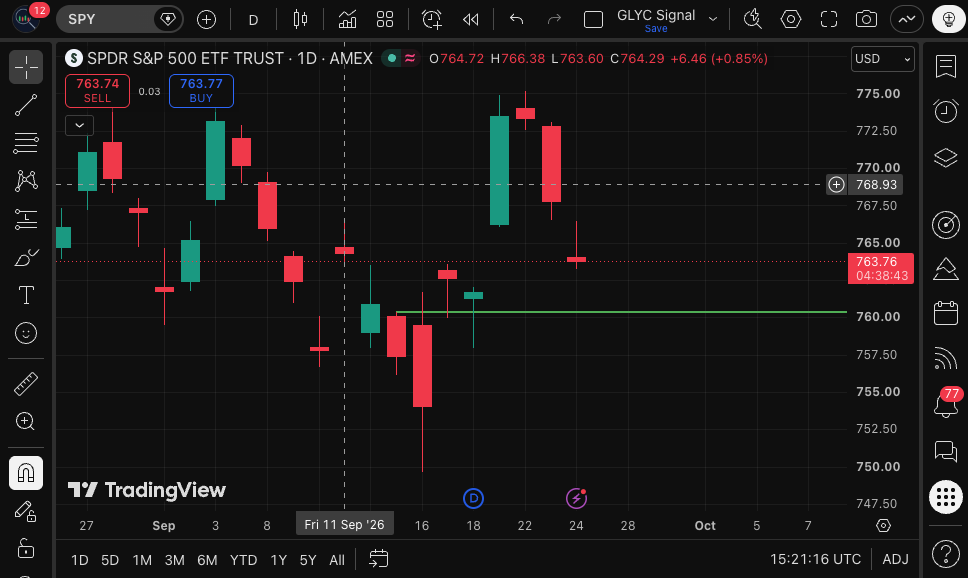Screen dimensions: 968x578
Task: Toggle the Magnet mode
Action: [x=26, y=473]
